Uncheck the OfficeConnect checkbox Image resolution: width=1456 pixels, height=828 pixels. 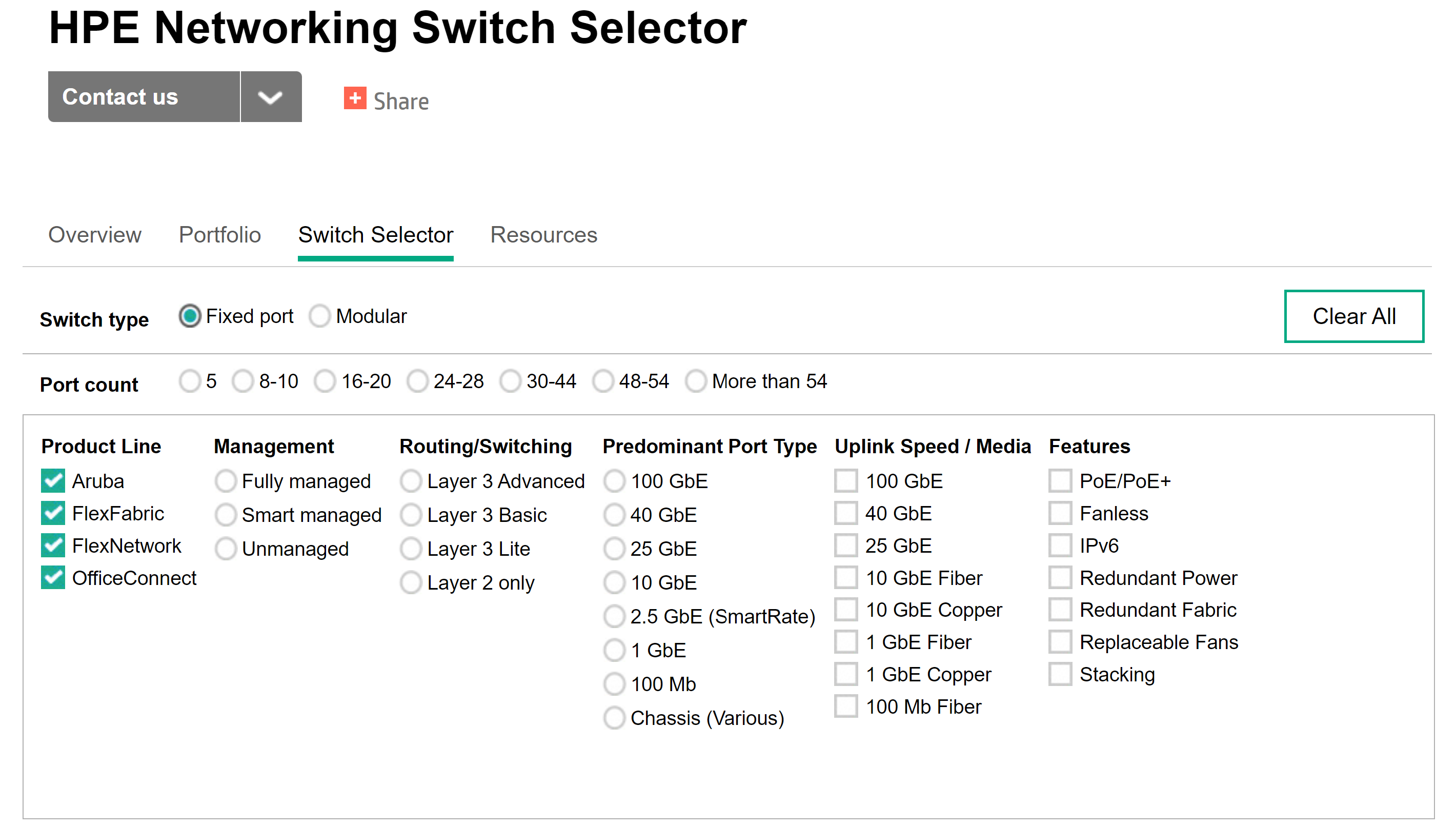click(x=53, y=578)
